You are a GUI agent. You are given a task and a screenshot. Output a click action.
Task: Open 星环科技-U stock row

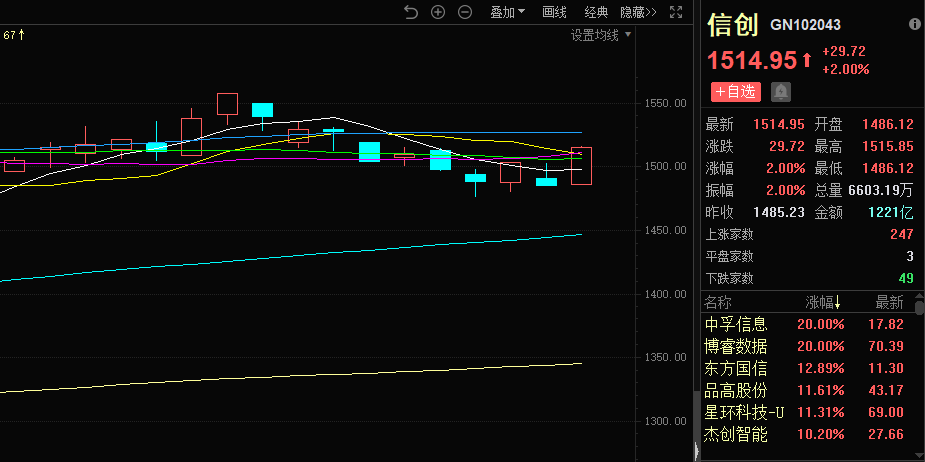(x=742, y=412)
